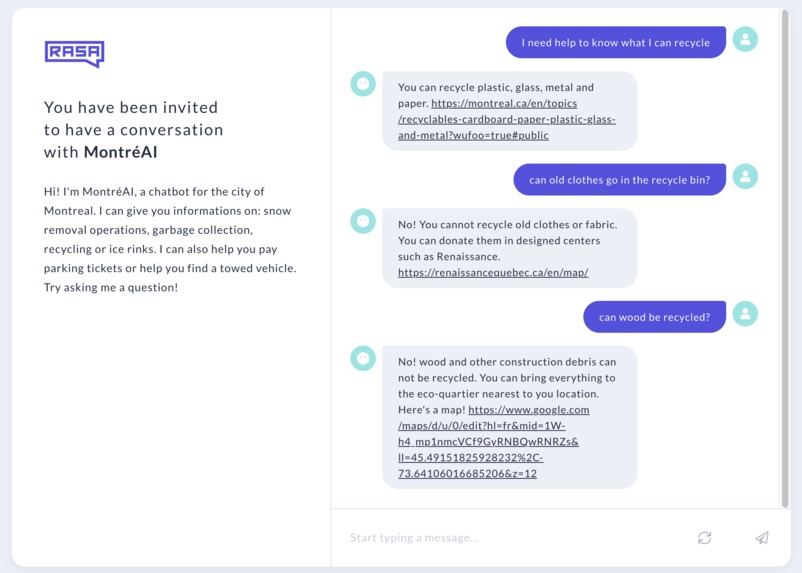This screenshot has height=573, width=802.
Task: Click the MontréAI invitation heading
Action: pos(133,130)
